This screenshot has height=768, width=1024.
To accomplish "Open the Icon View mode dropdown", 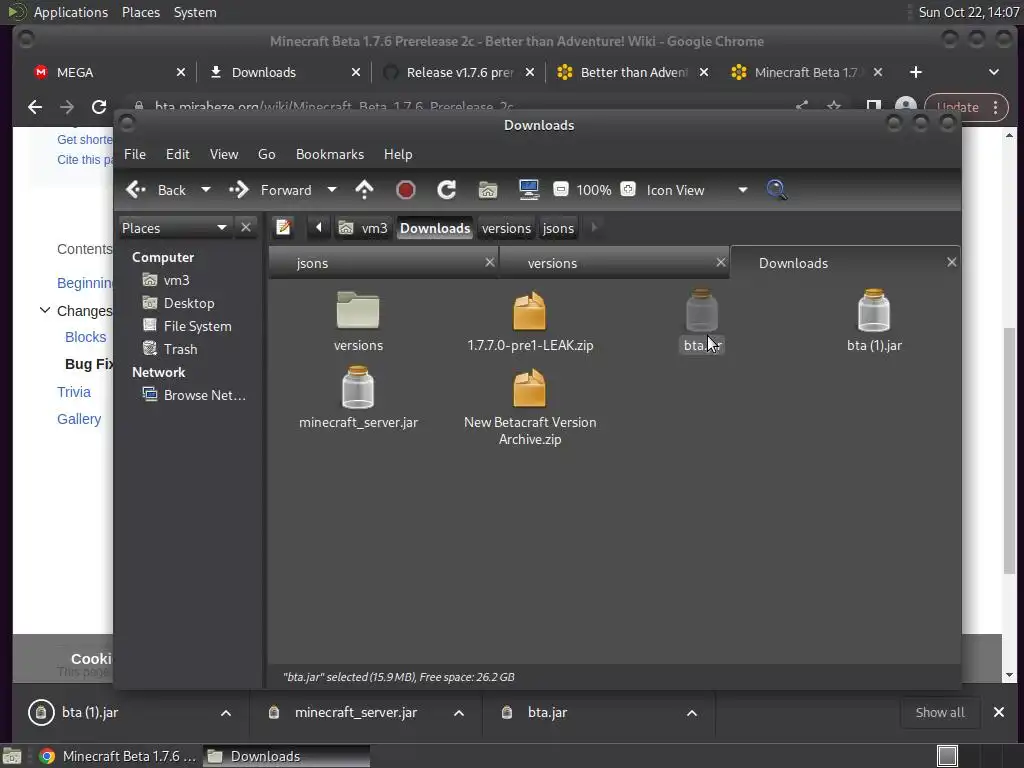I will pos(696,190).
